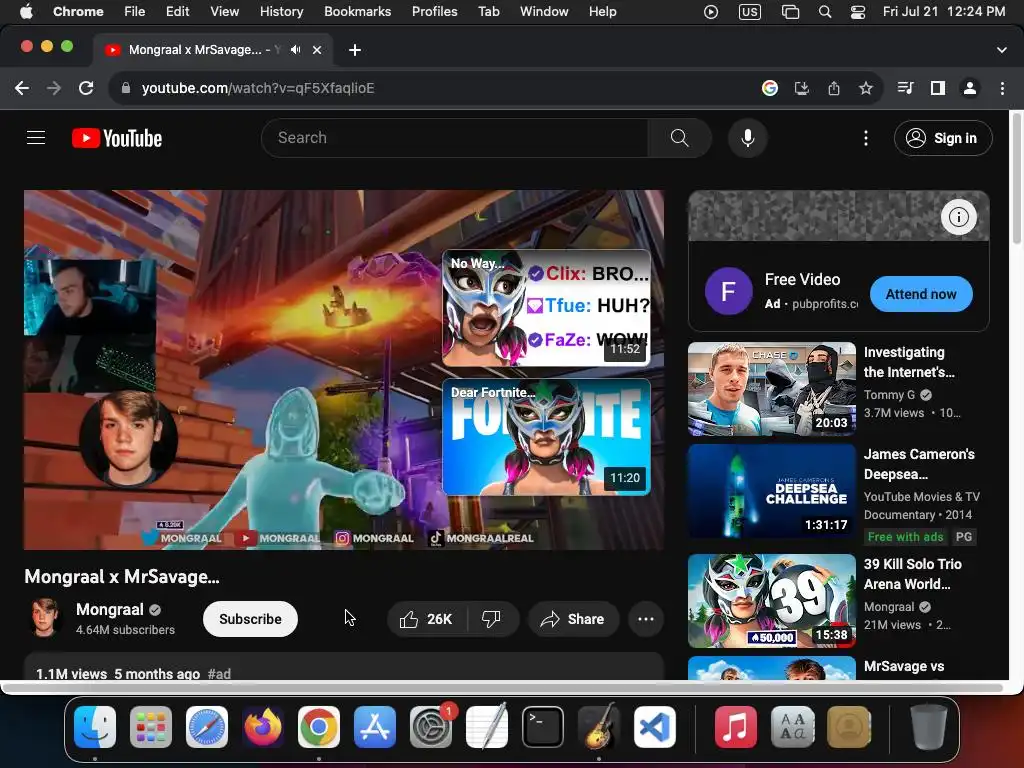Open Terminal from the Dock

pyautogui.click(x=543, y=727)
